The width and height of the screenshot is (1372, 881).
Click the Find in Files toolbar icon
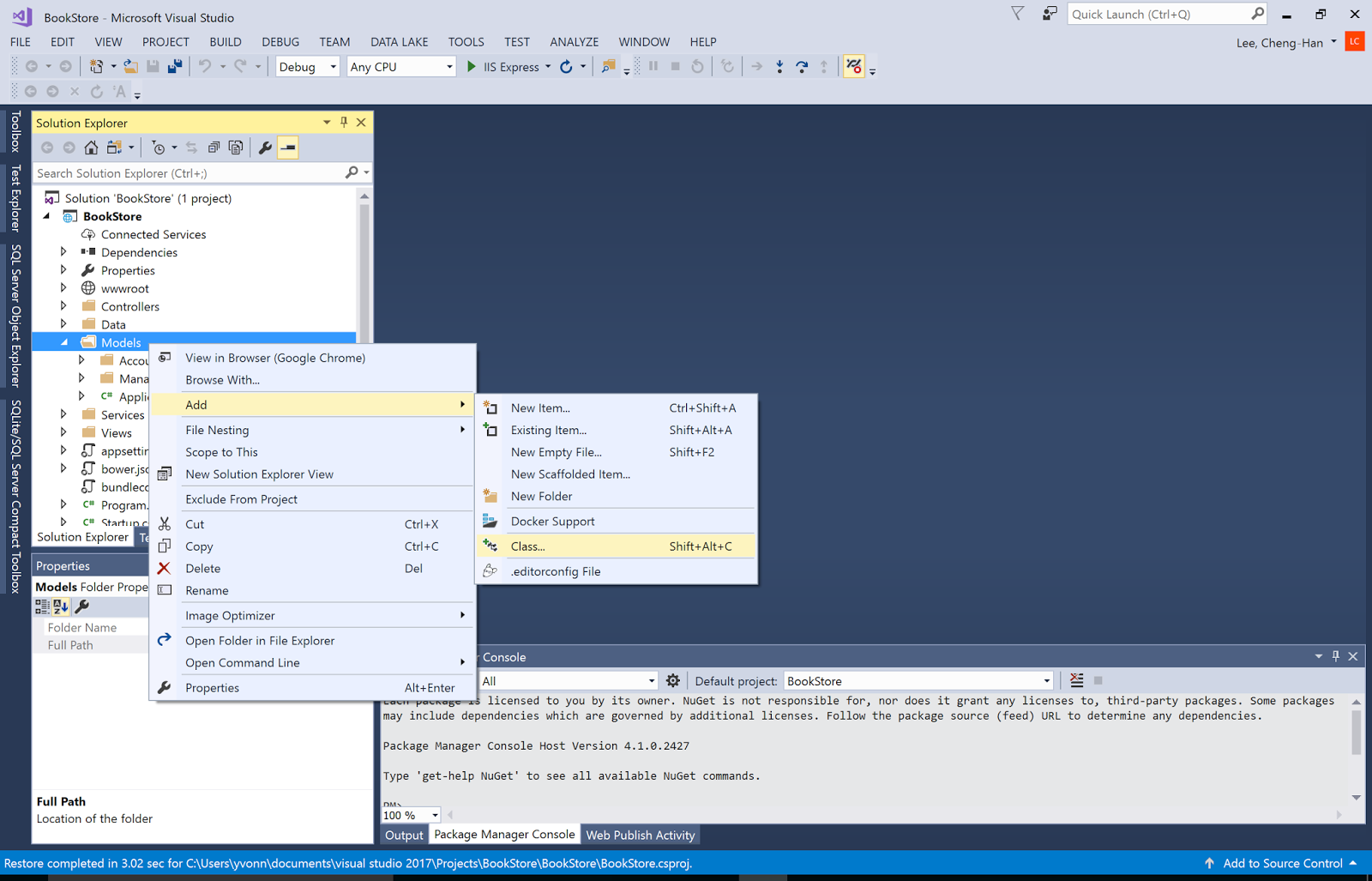608,66
